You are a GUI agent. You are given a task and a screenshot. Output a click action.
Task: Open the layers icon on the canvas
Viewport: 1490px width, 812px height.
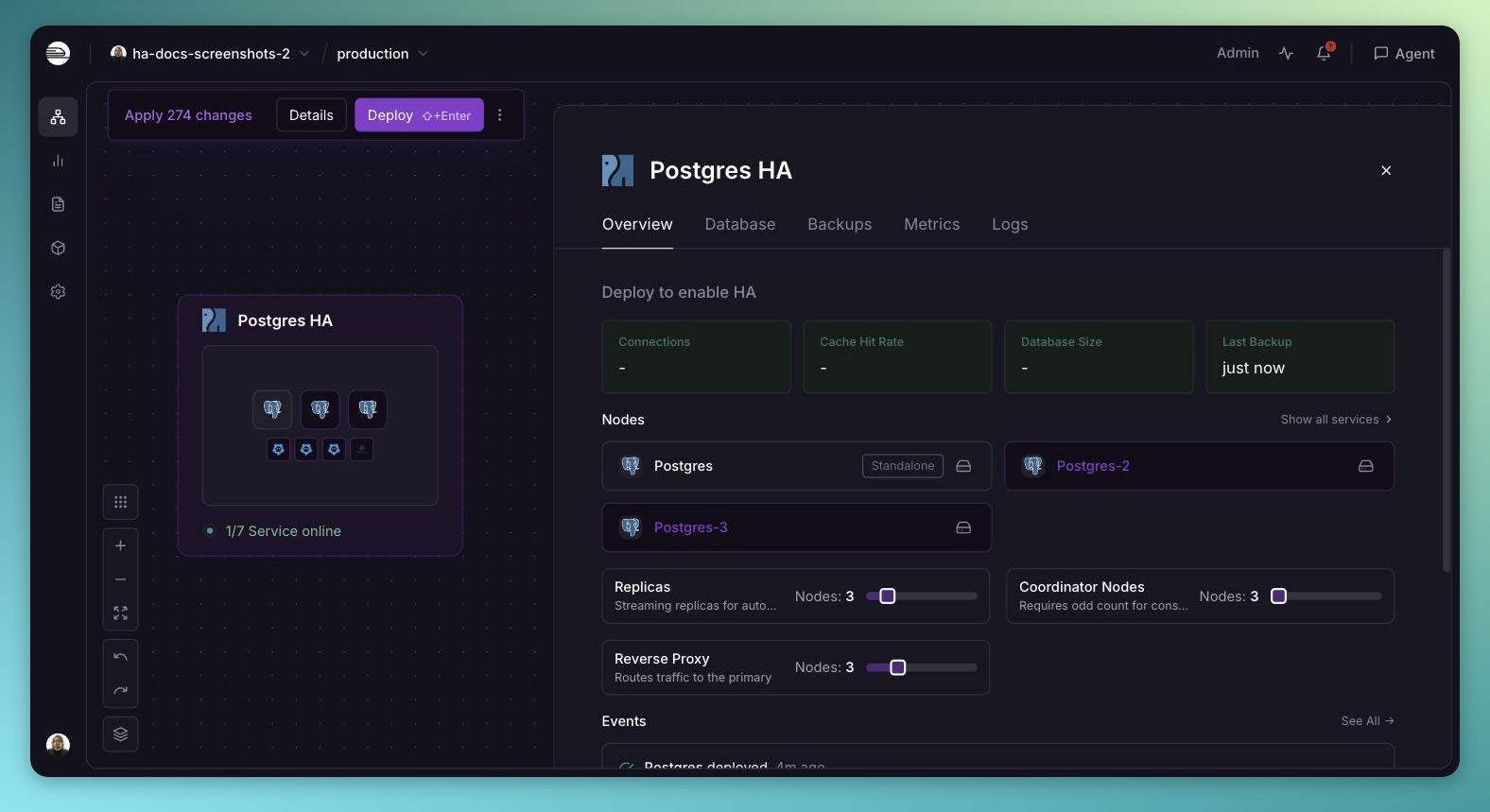coord(121,734)
